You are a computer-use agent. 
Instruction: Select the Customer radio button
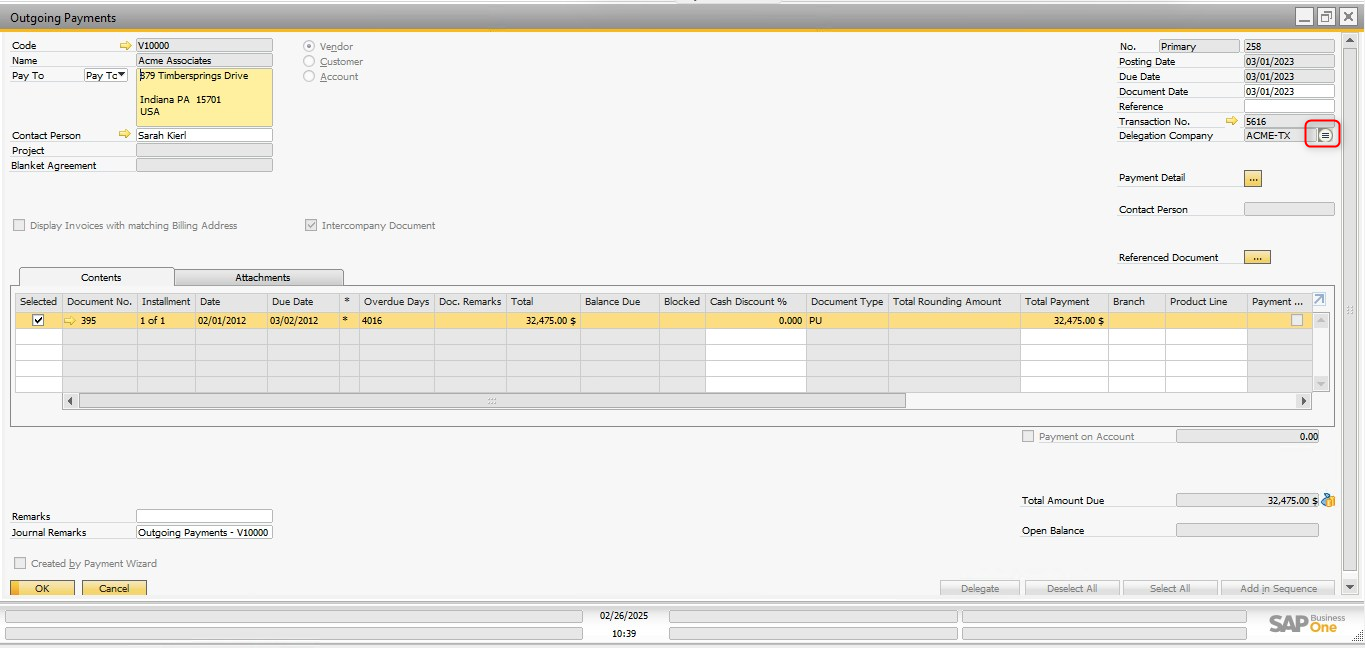[309, 62]
